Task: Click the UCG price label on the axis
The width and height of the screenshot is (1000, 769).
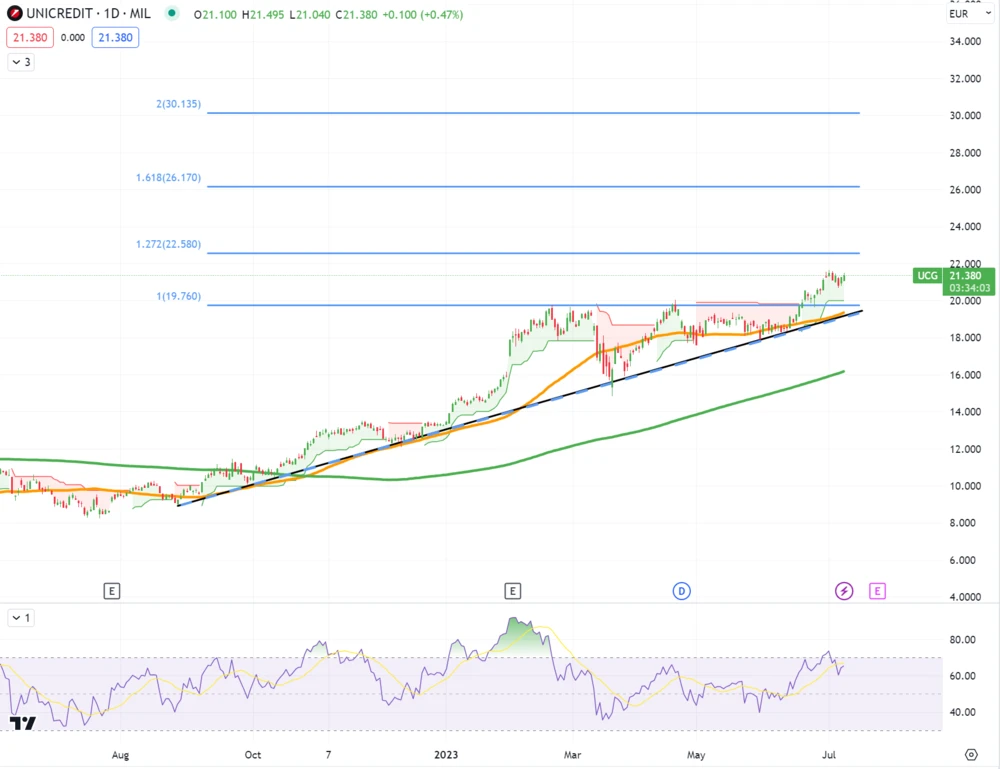Action: (x=927, y=275)
